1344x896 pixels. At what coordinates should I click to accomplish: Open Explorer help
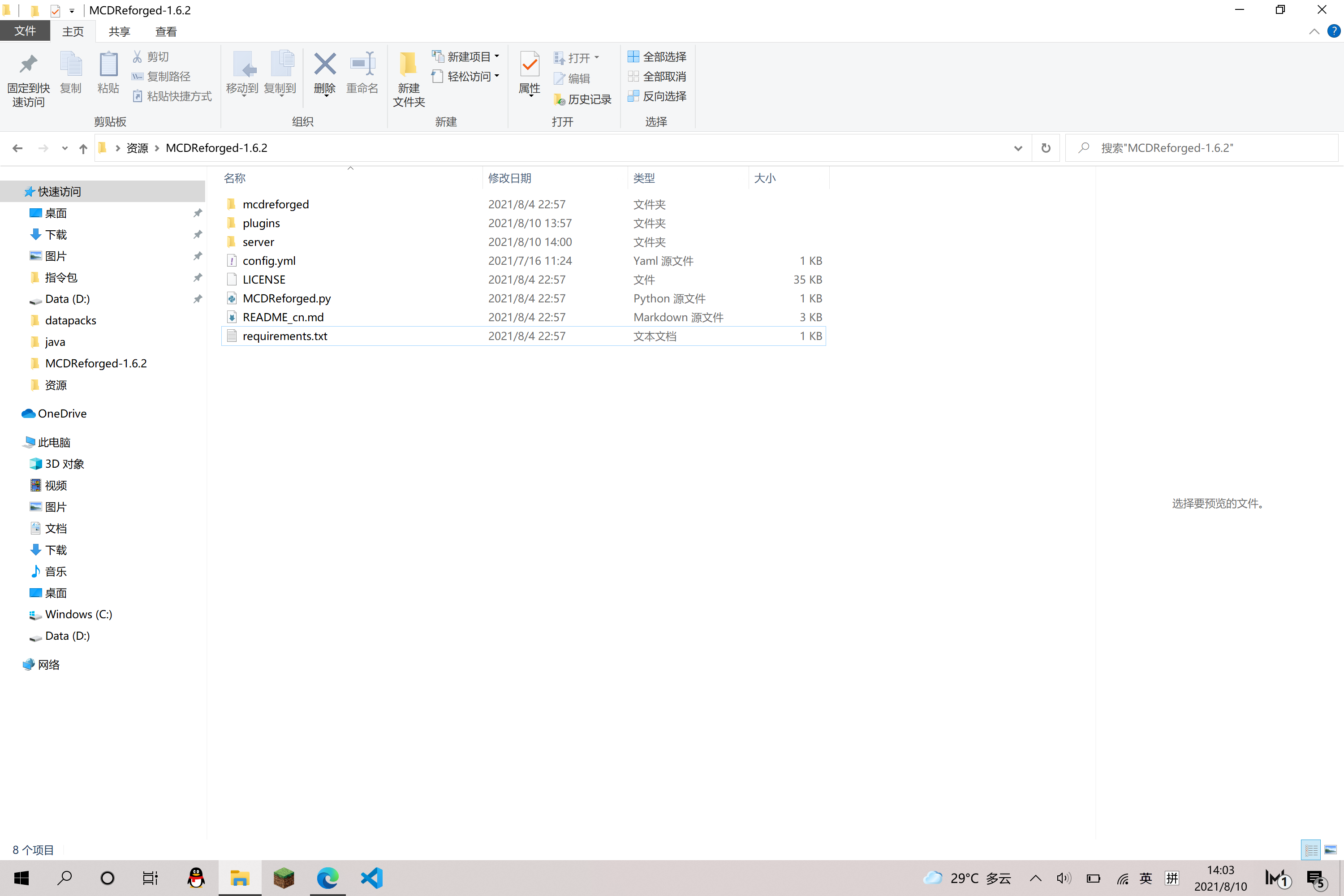[x=1333, y=31]
